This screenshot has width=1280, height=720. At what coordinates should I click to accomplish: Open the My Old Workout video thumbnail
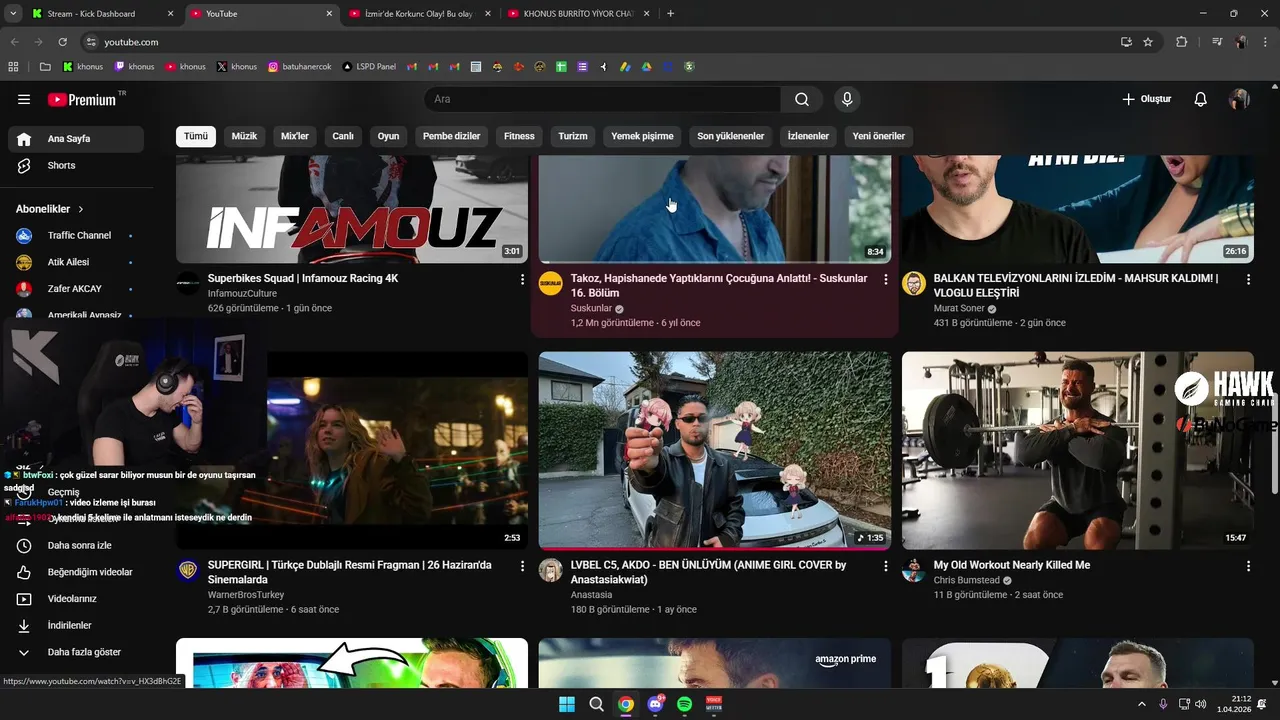(x=1078, y=450)
